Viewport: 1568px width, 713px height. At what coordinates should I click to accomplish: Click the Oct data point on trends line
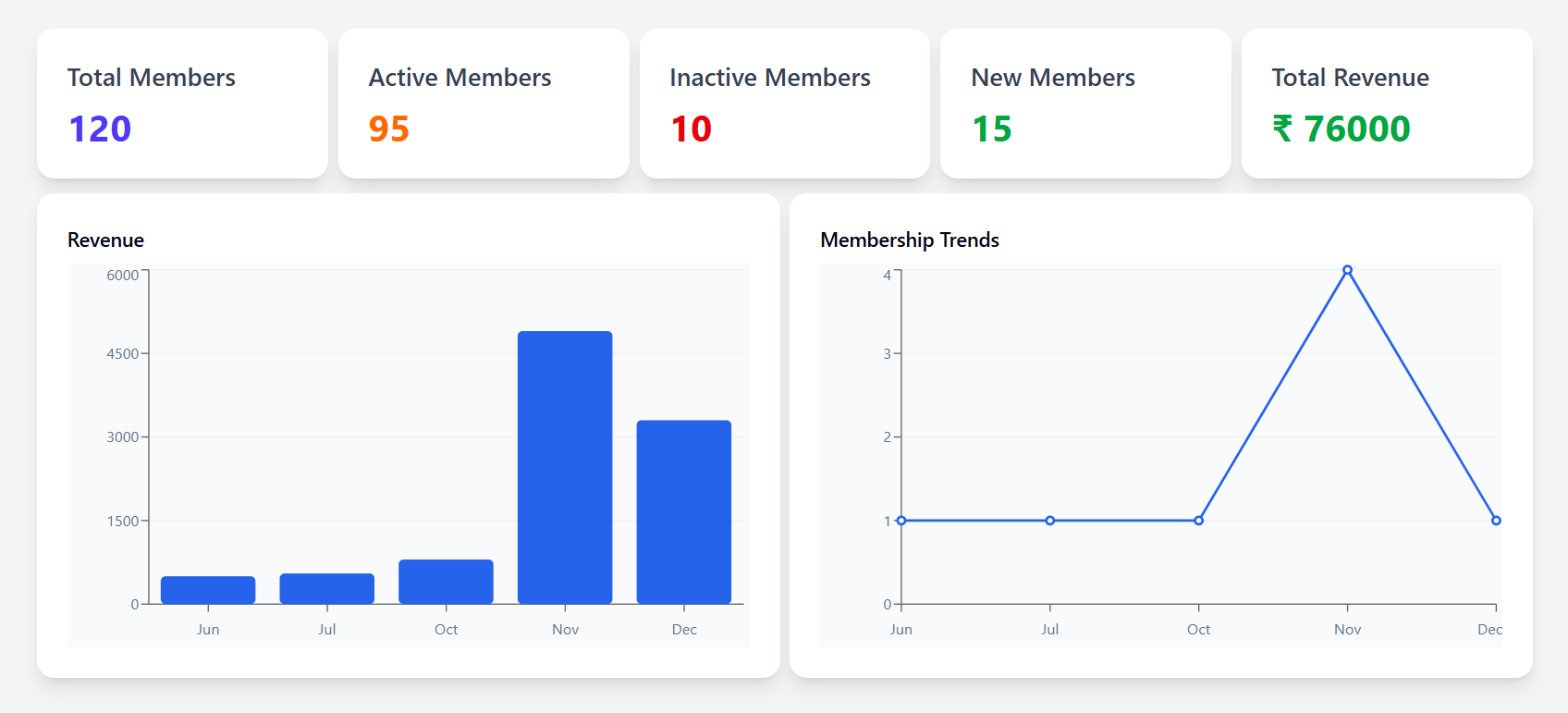(1199, 521)
